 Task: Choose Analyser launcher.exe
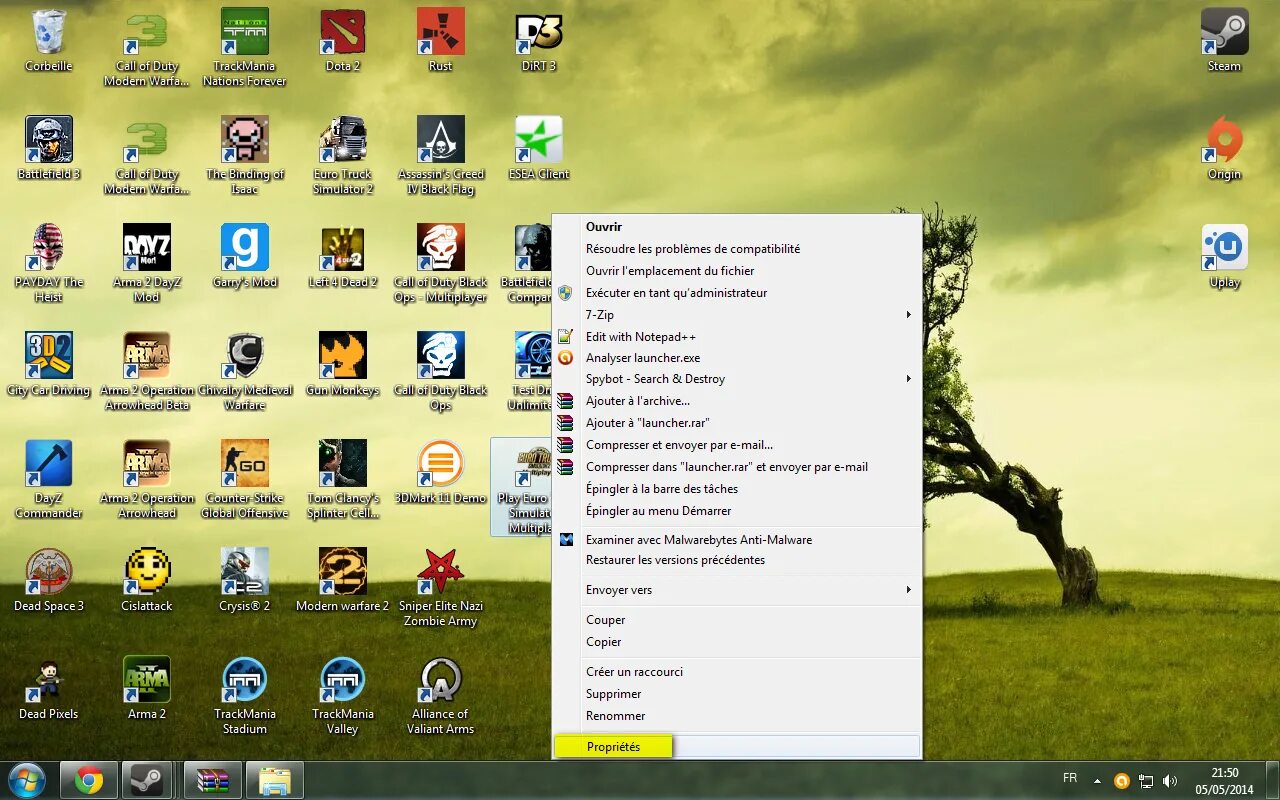tap(736, 358)
